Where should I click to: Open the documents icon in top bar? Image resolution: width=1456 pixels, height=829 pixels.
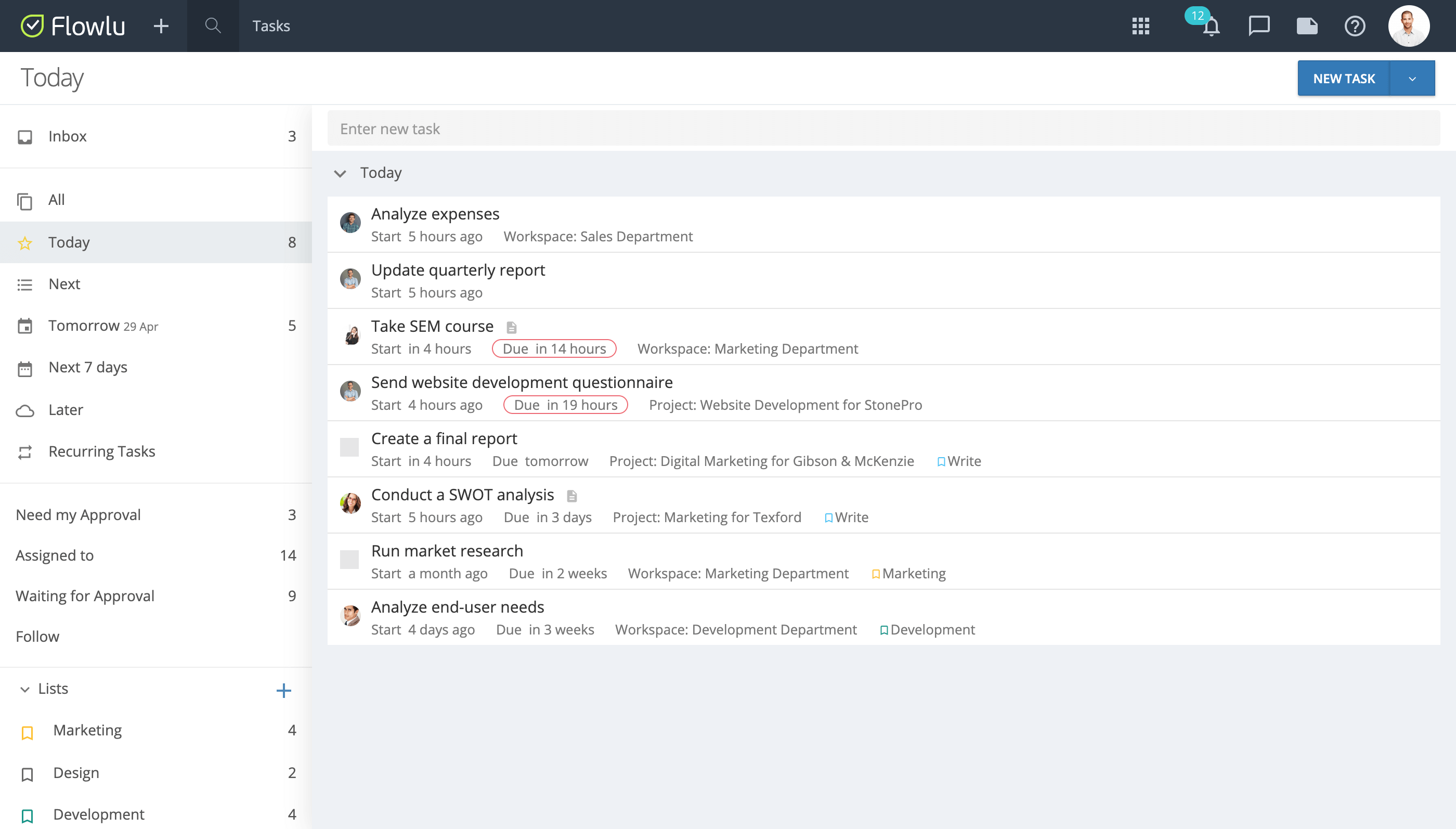pos(1307,25)
